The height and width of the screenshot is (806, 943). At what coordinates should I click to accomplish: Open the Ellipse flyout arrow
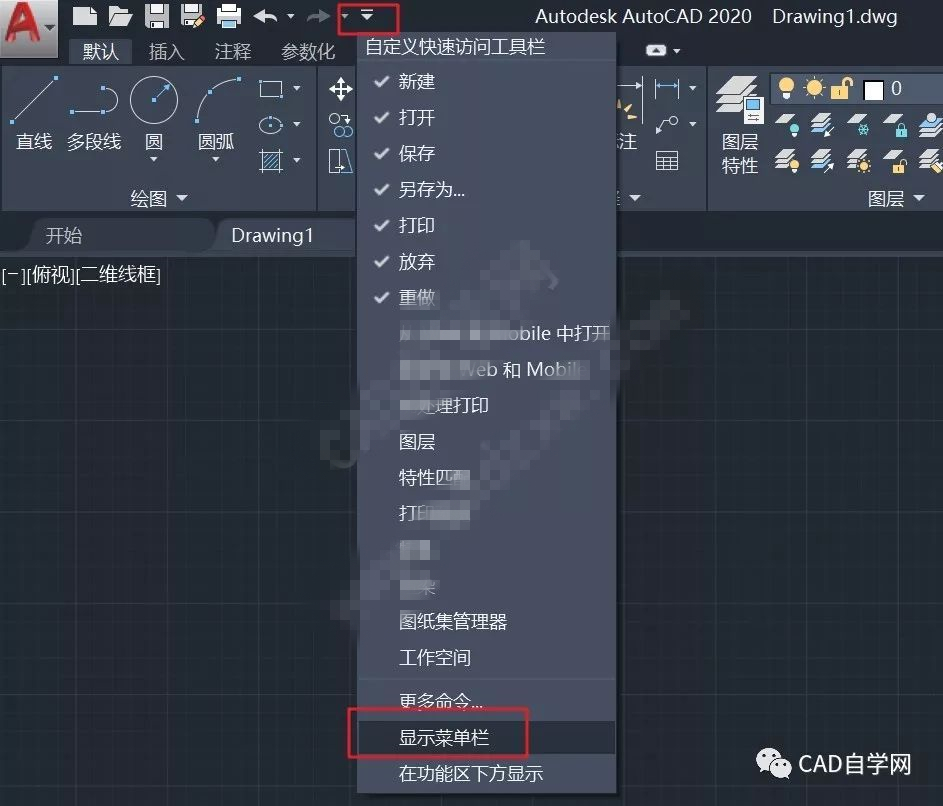click(x=296, y=125)
